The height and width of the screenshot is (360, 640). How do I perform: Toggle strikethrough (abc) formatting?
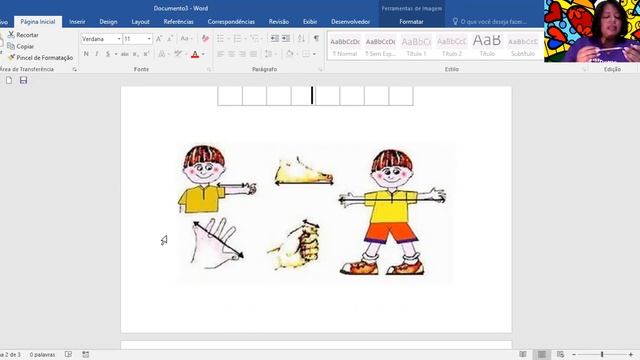[125, 54]
